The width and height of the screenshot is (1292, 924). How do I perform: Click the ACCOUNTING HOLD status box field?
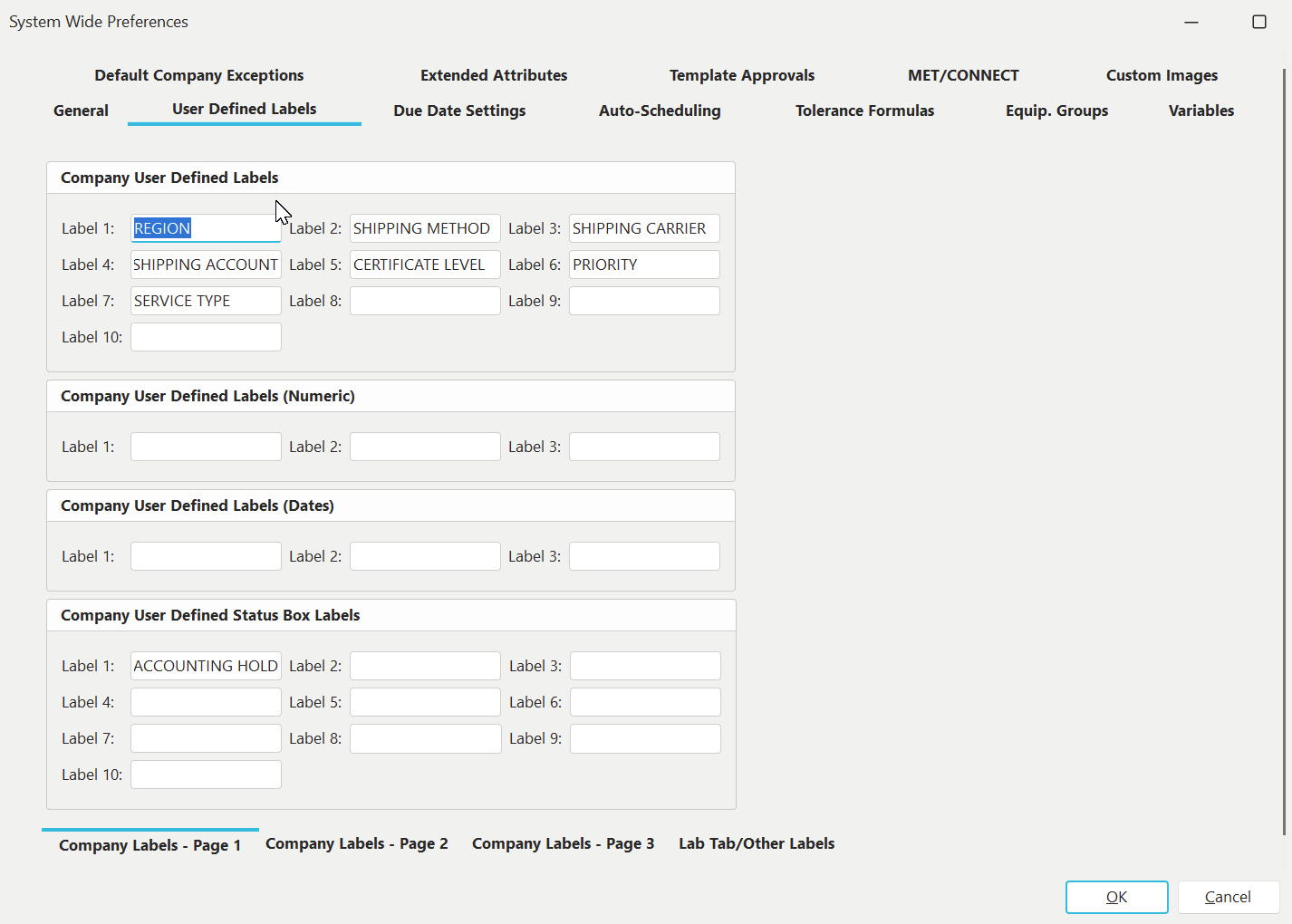click(x=206, y=666)
